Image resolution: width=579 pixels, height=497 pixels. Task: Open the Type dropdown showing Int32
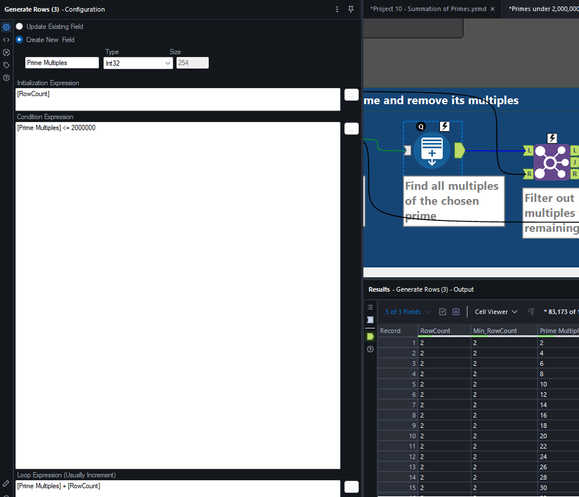[x=138, y=63]
